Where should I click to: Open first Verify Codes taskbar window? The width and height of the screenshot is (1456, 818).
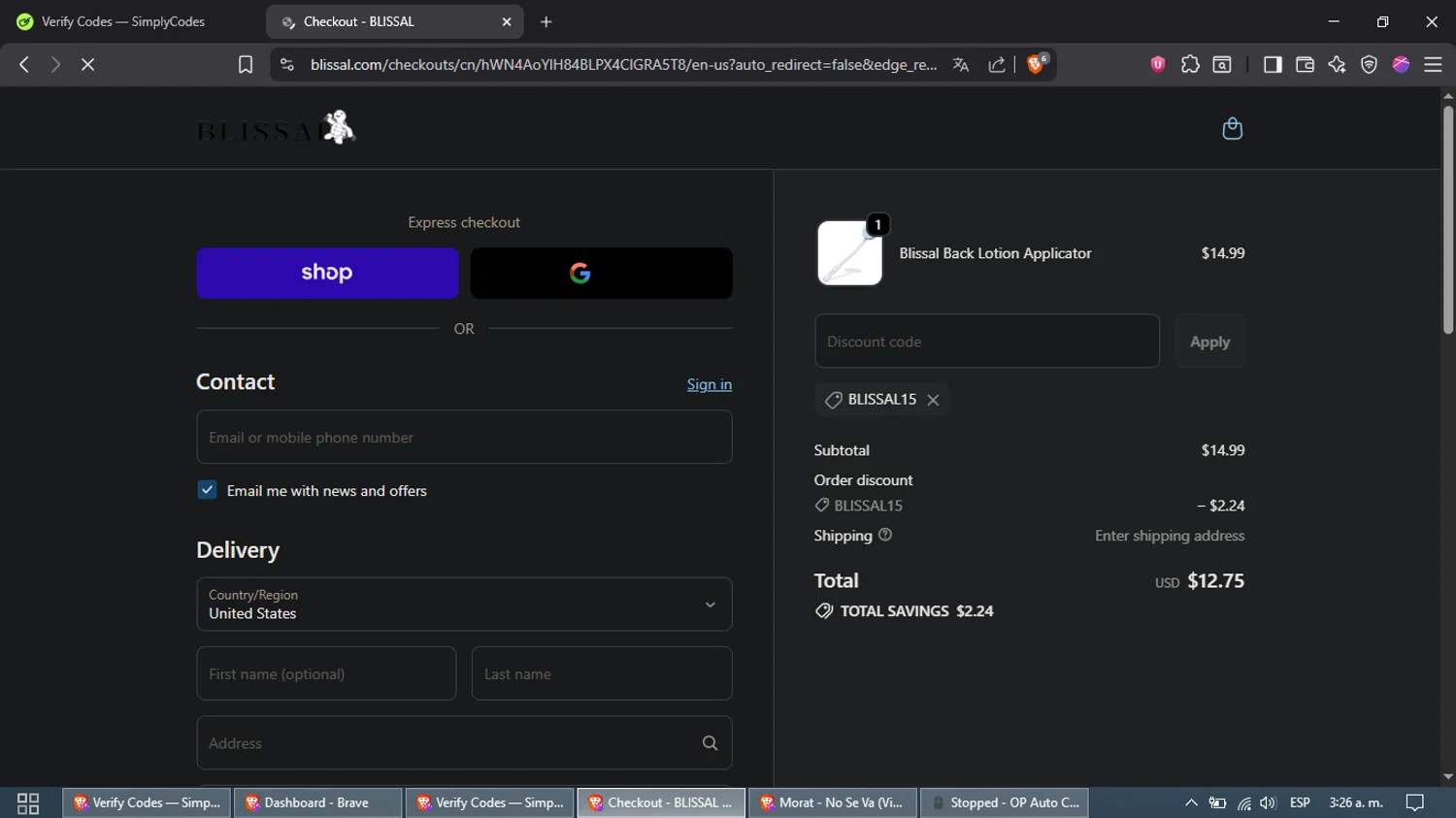147,803
